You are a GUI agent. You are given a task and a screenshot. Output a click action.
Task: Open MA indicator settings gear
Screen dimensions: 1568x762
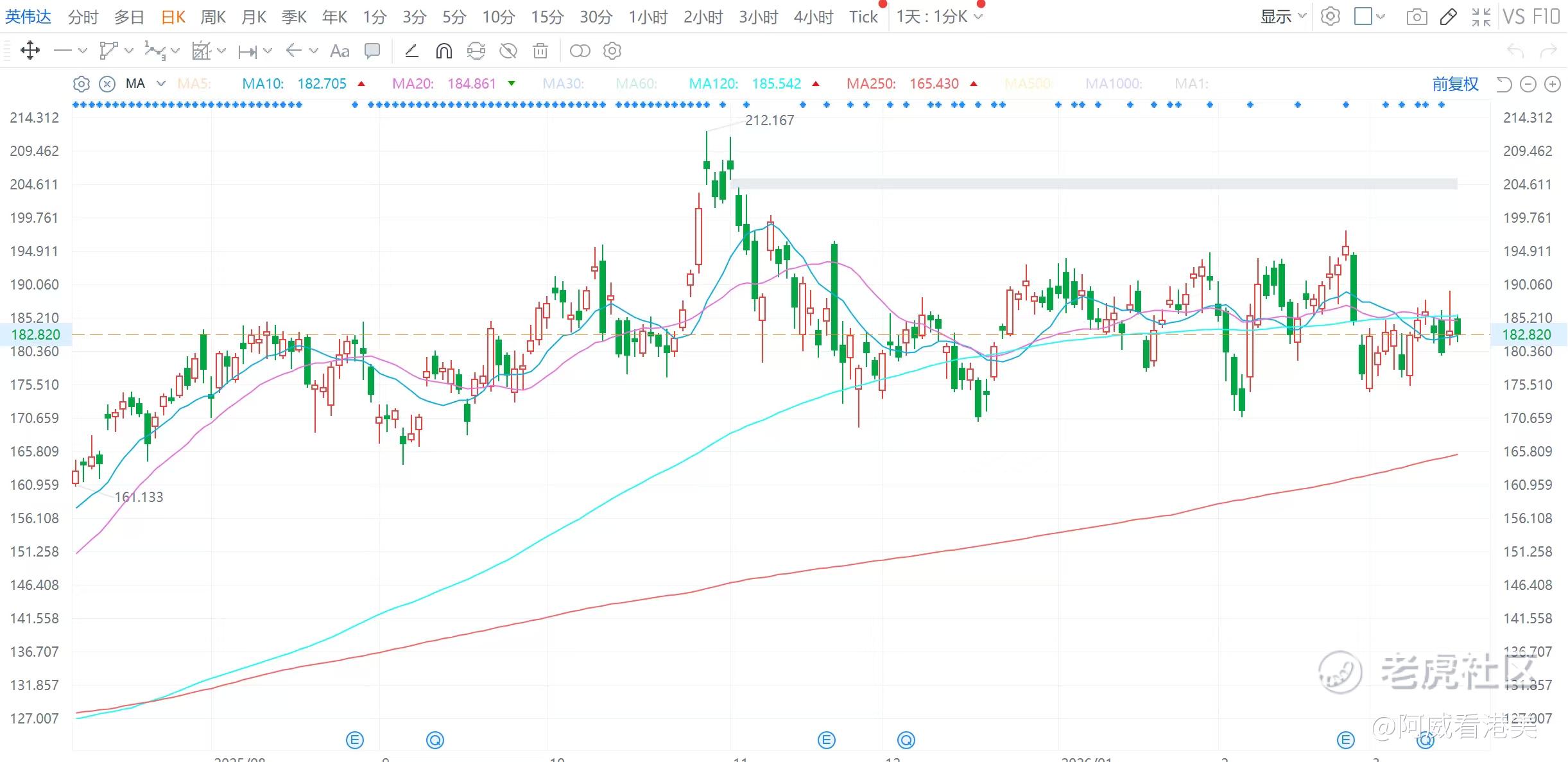(x=81, y=84)
